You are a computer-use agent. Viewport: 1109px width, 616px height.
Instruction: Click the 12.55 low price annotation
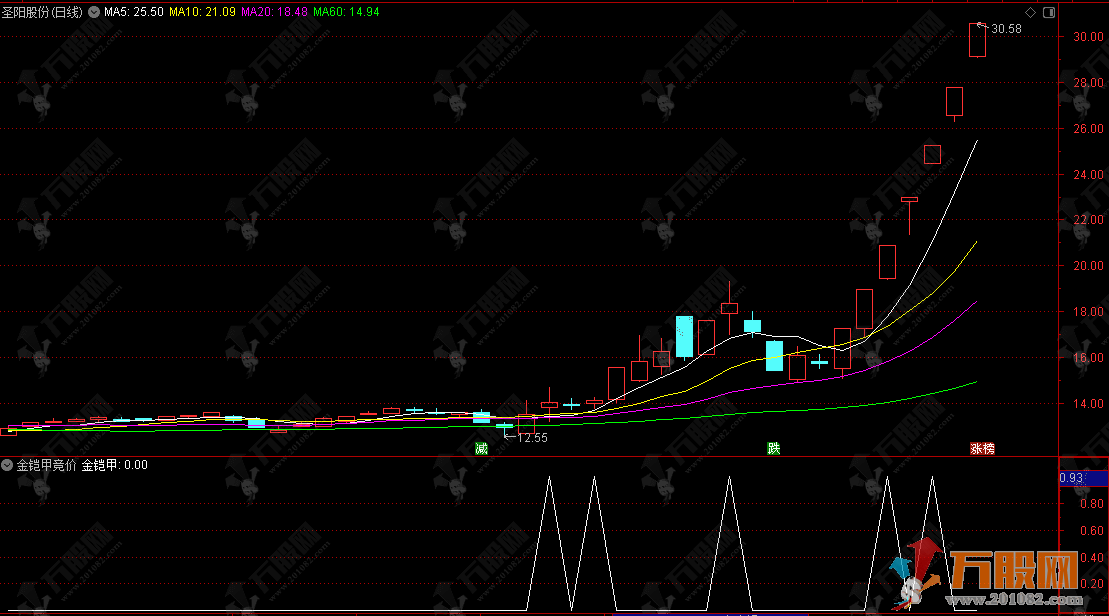coord(532,437)
